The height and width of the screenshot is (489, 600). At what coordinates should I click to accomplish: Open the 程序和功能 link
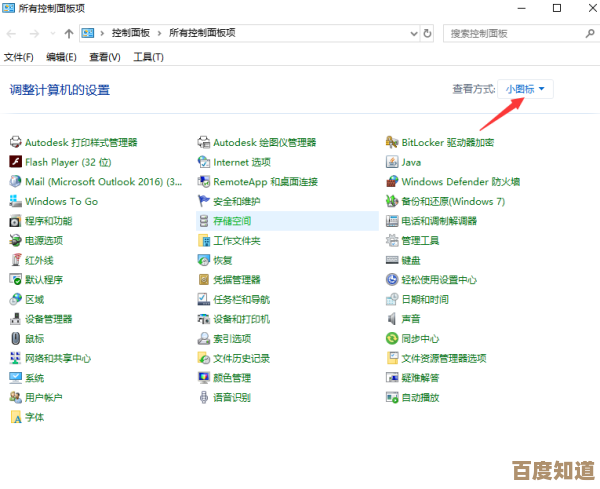coord(48,221)
